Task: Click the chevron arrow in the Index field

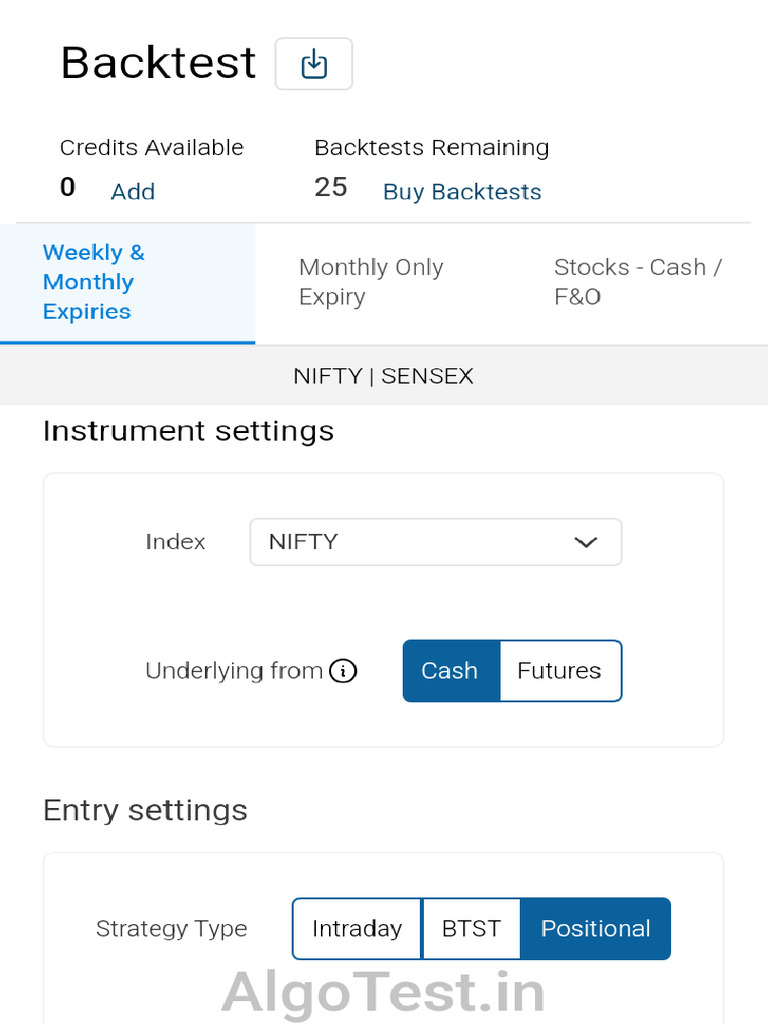Action: tap(585, 542)
